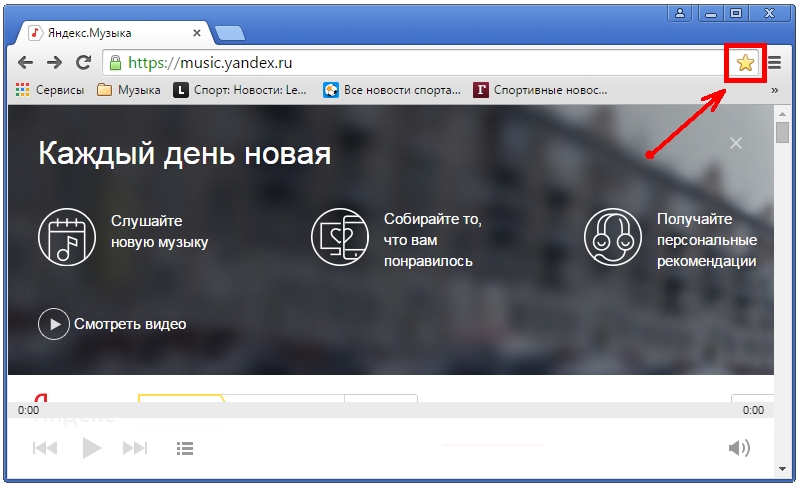797x486 pixels.
Task: Dismiss the promo banner with the X
Action: click(x=735, y=143)
